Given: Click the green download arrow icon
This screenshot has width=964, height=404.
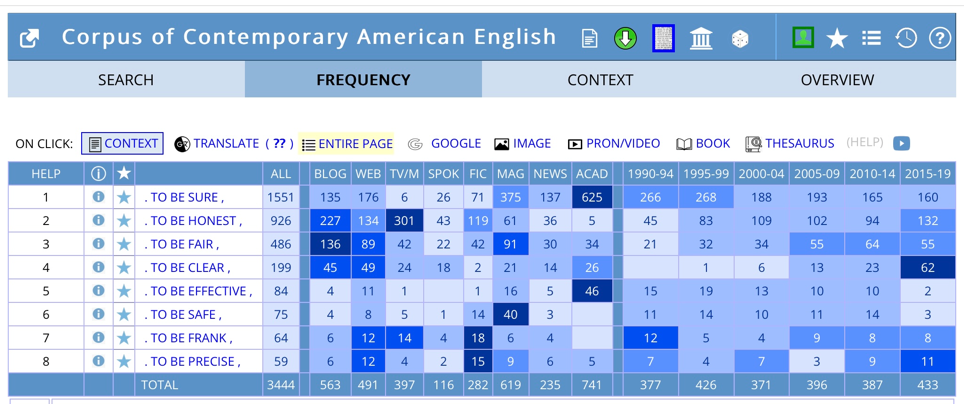Looking at the screenshot, I should point(625,39).
